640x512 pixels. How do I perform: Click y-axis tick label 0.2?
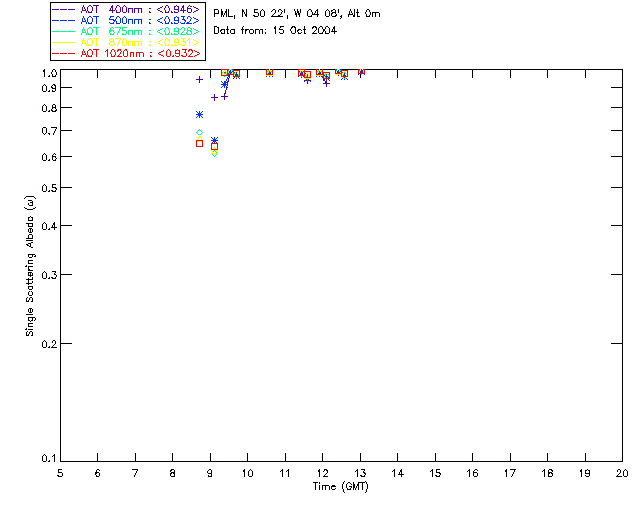[x=49, y=344]
